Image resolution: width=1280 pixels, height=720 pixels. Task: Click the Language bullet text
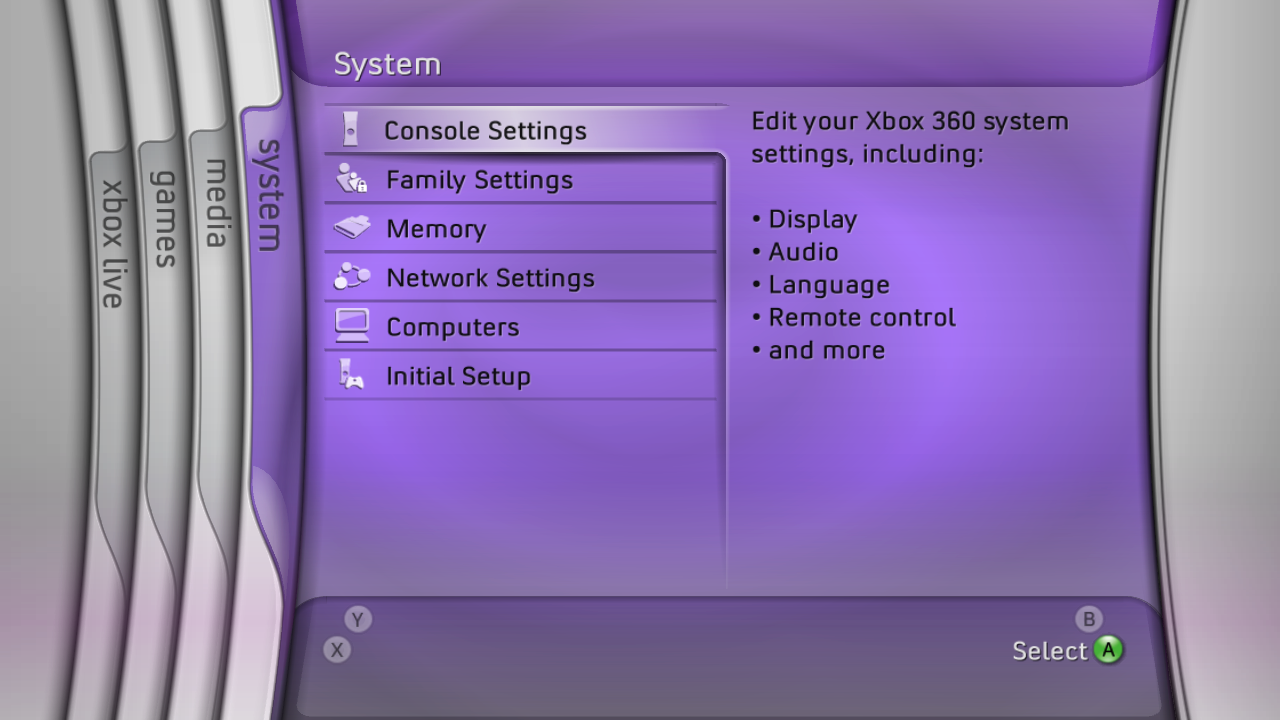(829, 285)
